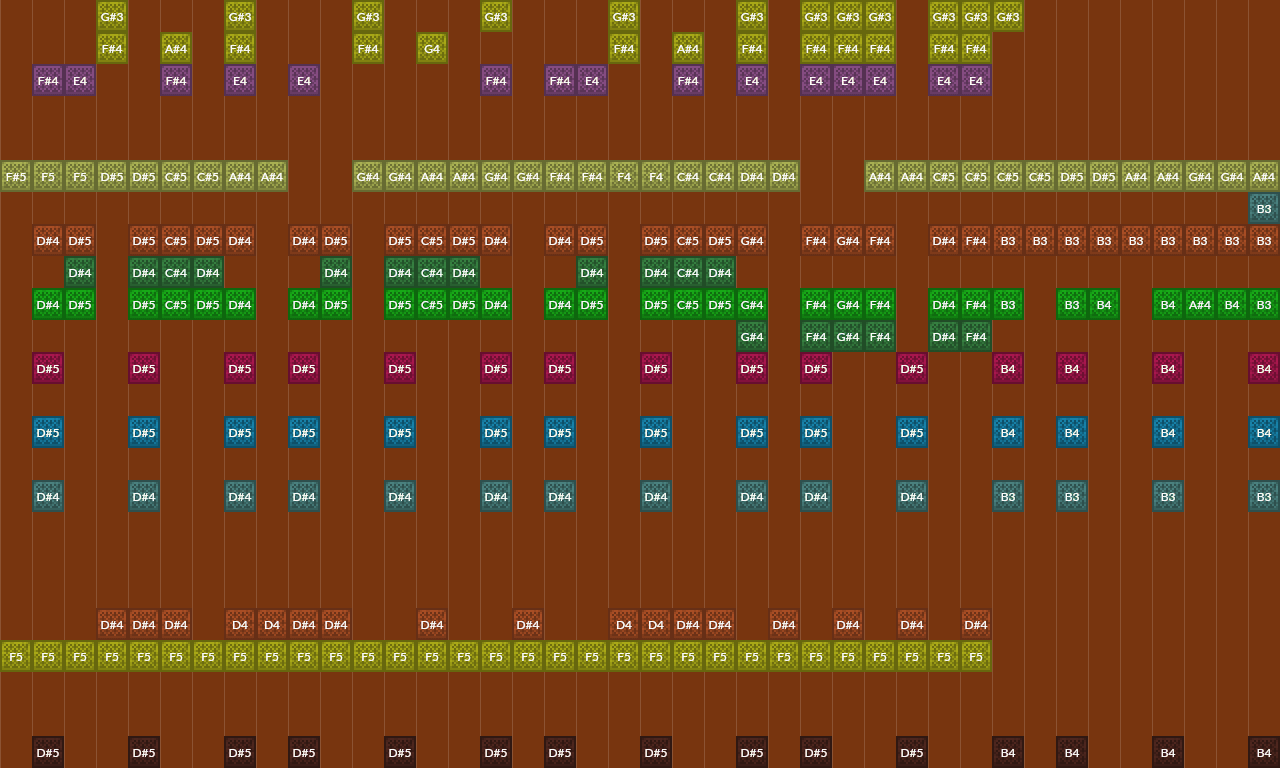
Task: Select the first F4 block in the light olive row
Action: (624, 177)
